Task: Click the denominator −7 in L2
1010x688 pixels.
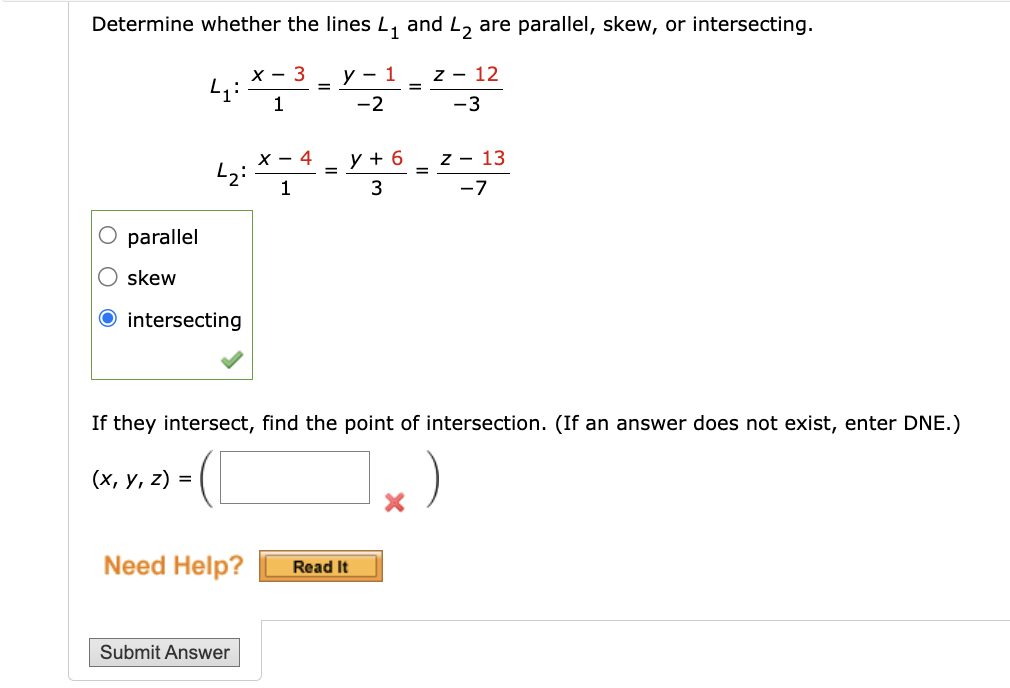Action: coord(473,188)
